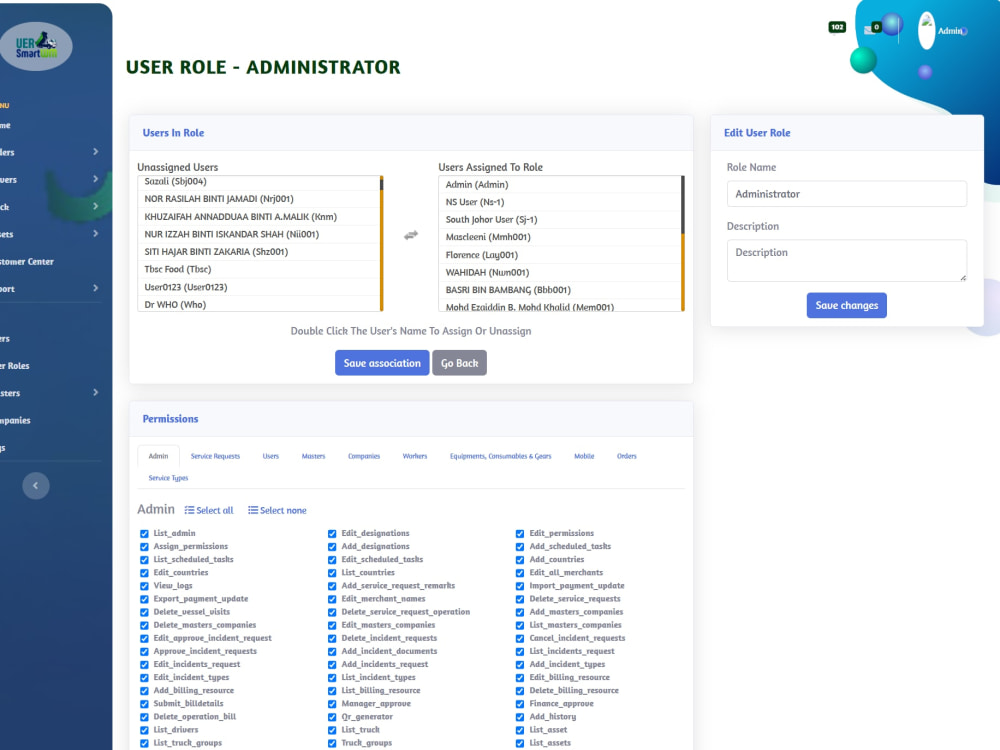Viewport: 1000px width, 750px height.
Task: Click the Select all link
Action: [209, 510]
